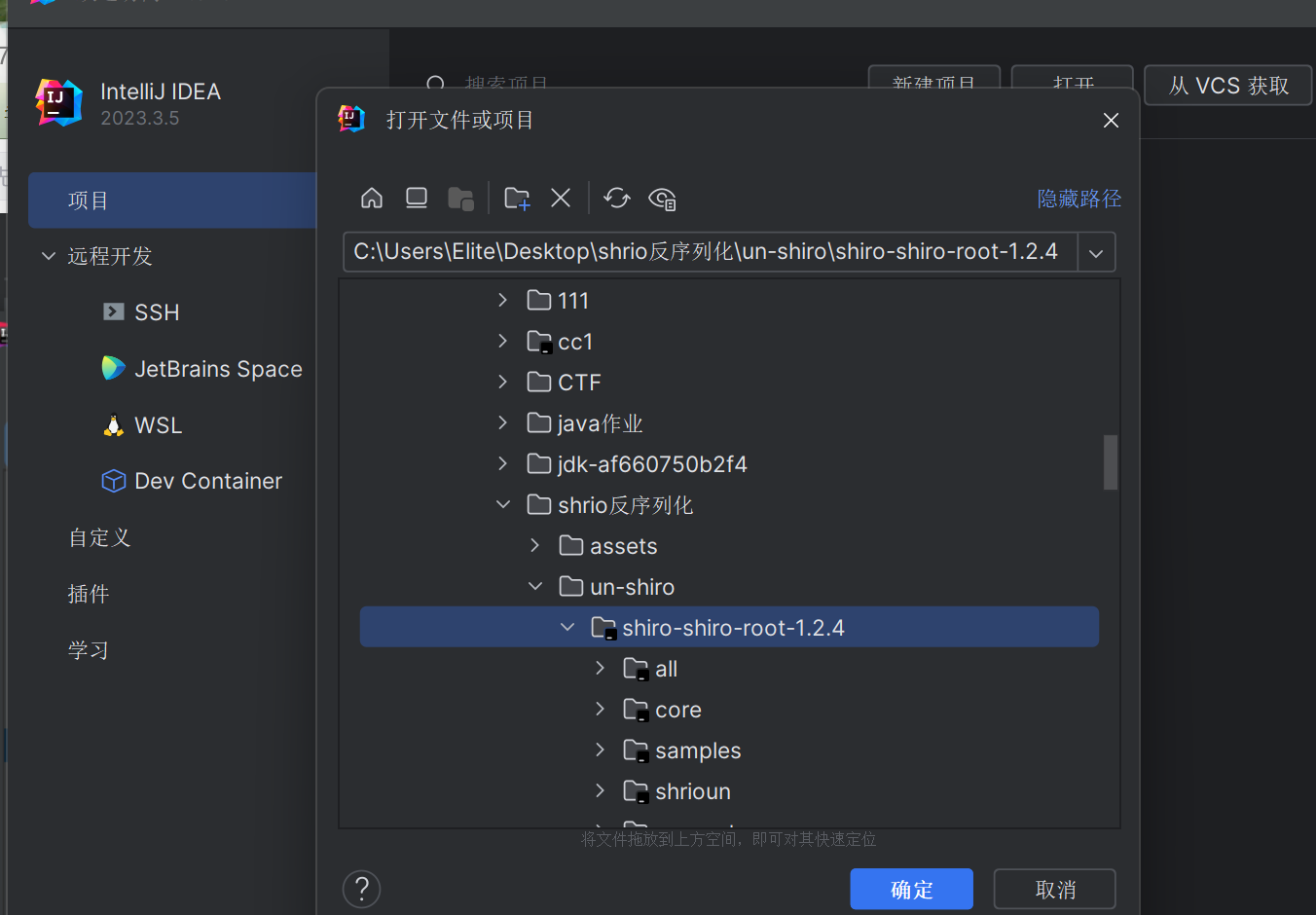Click the 新建项目 button behind dialog

(x=934, y=78)
